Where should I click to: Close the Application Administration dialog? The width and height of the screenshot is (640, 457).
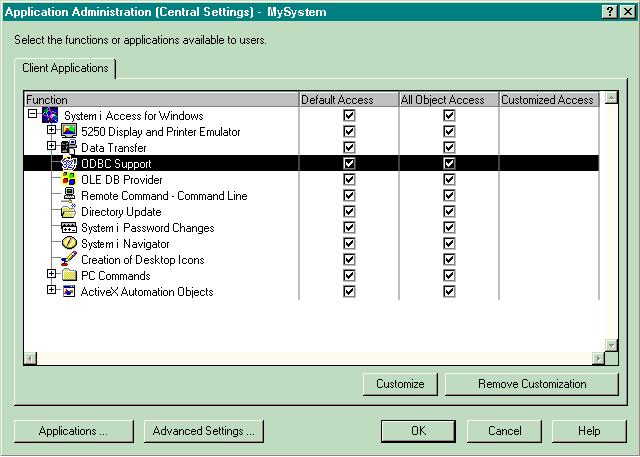[627, 12]
